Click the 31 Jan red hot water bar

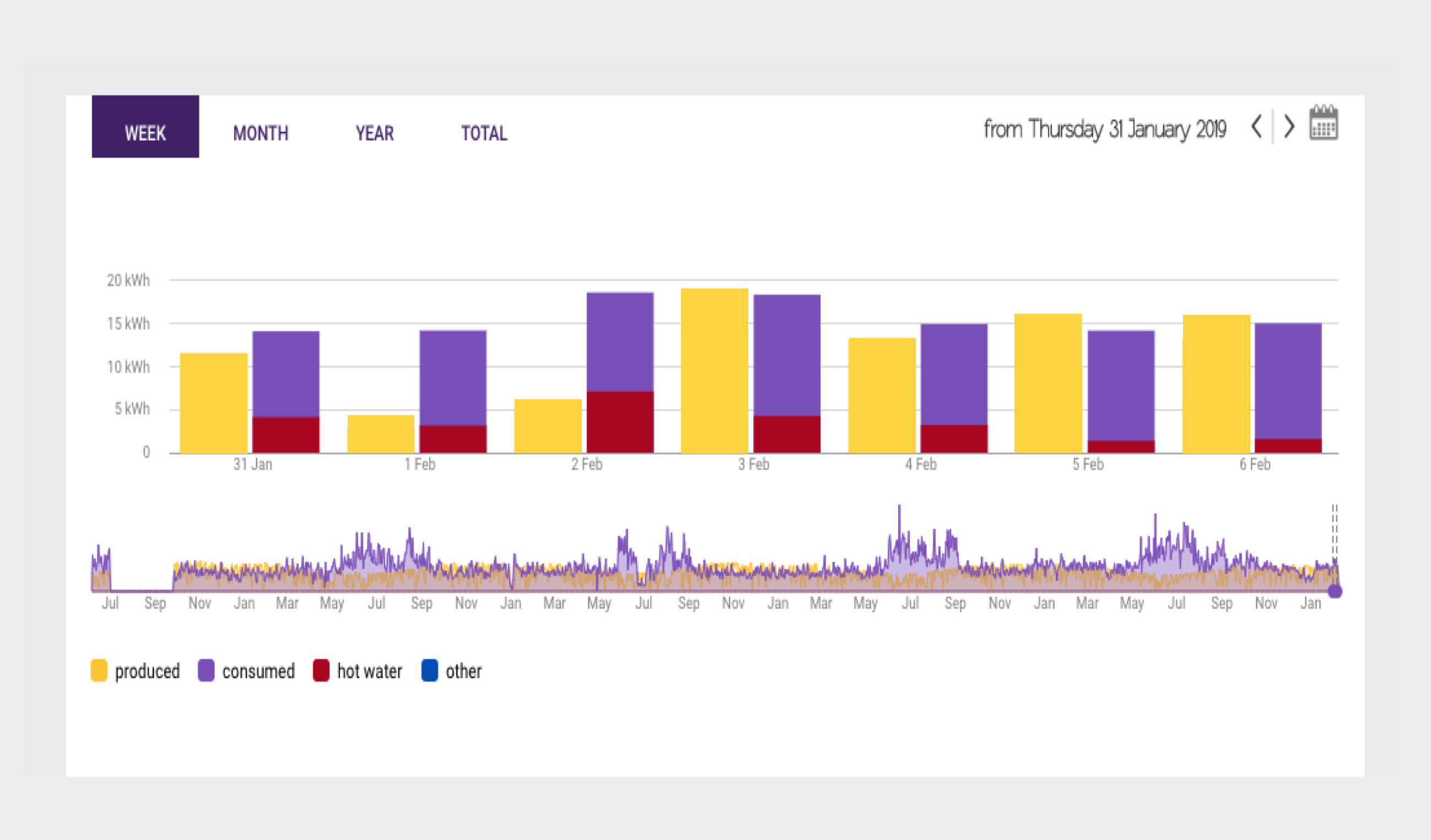pos(285,435)
